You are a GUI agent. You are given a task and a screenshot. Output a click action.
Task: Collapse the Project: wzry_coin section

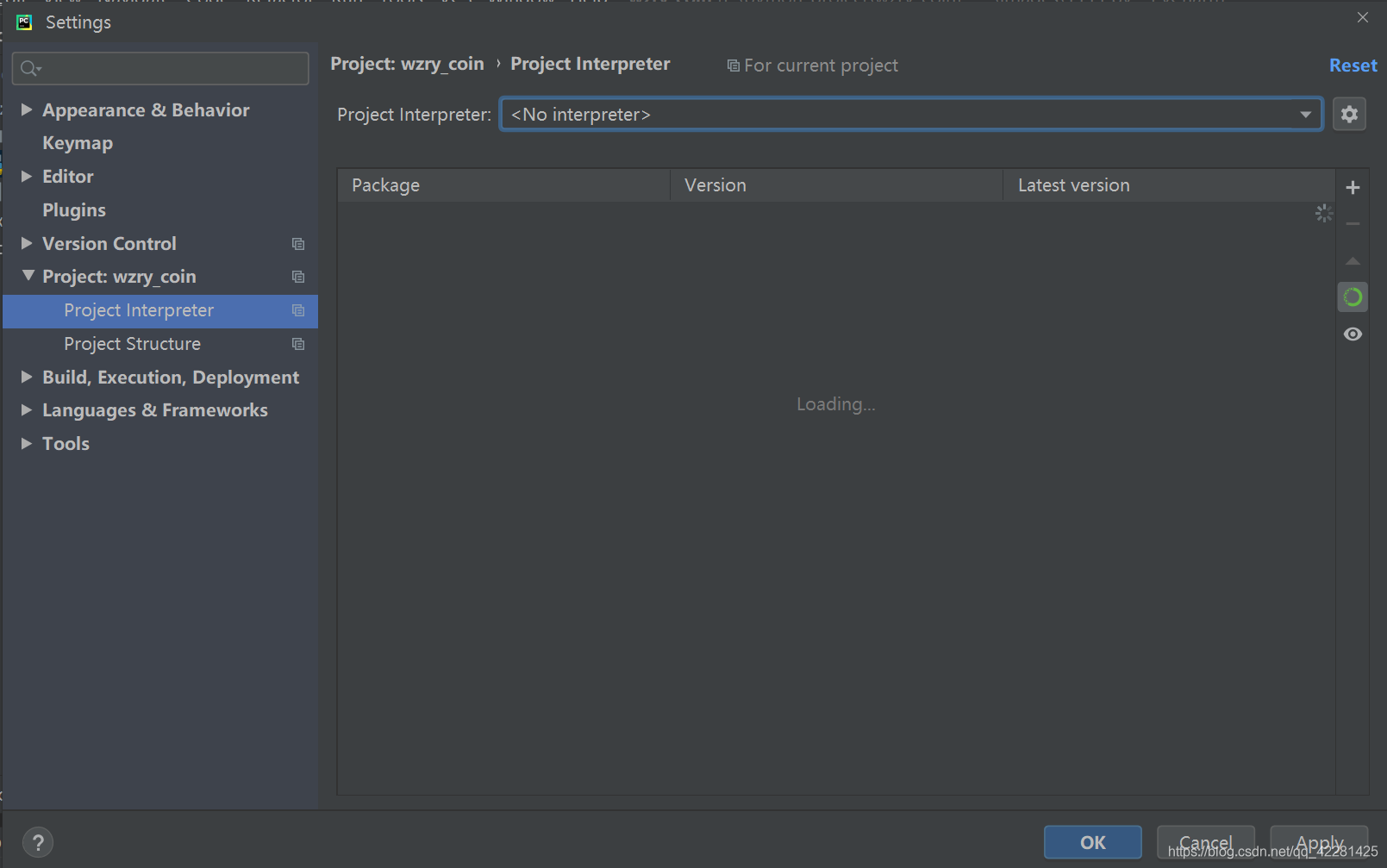[x=28, y=276]
